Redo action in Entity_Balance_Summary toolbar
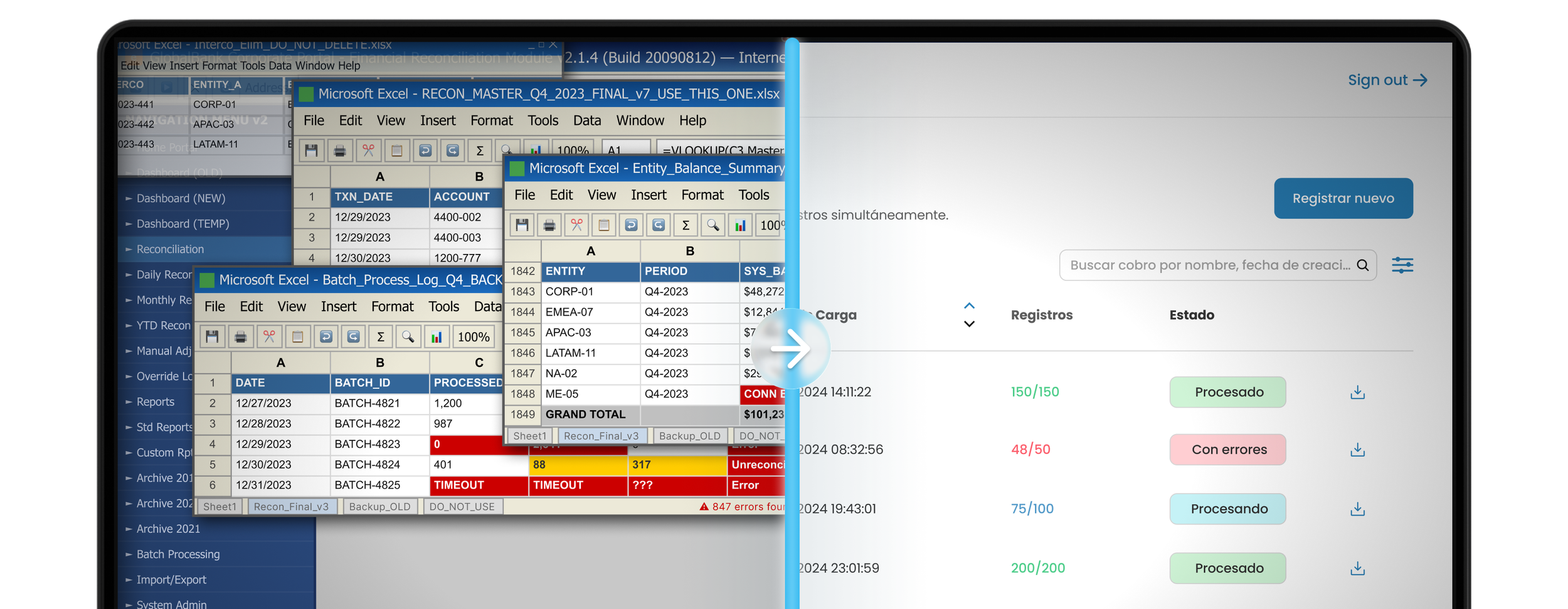Image resolution: width=1568 pixels, height=609 pixels. pyautogui.click(x=659, y=224)
